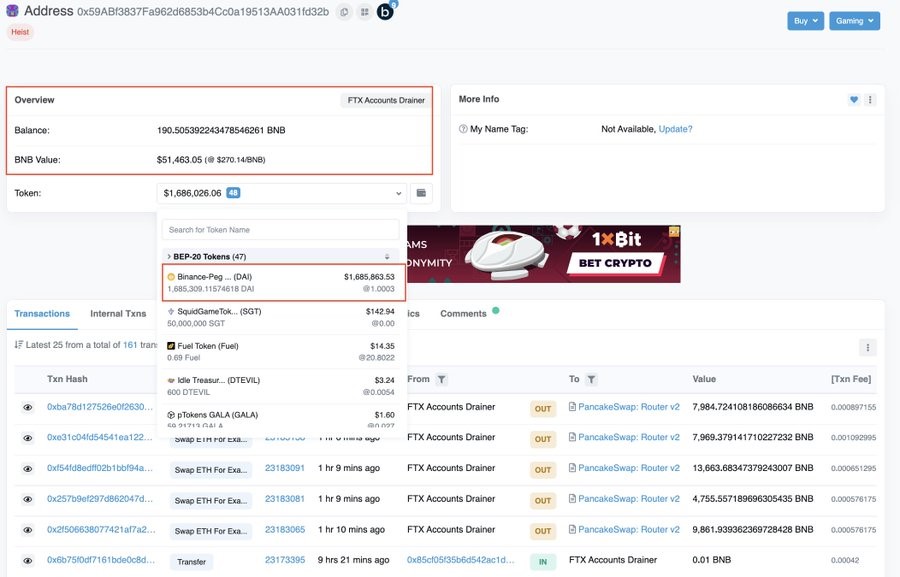Open PancakeSwap Router v2 in 4,755.55 BNB row
Viewport: 900px width, 577px height.
(x=629, y=499)
